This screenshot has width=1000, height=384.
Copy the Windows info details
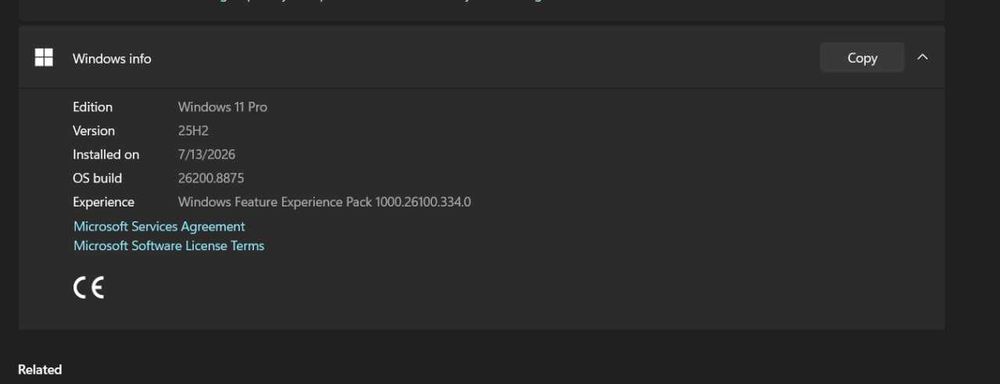pos(862,57)
